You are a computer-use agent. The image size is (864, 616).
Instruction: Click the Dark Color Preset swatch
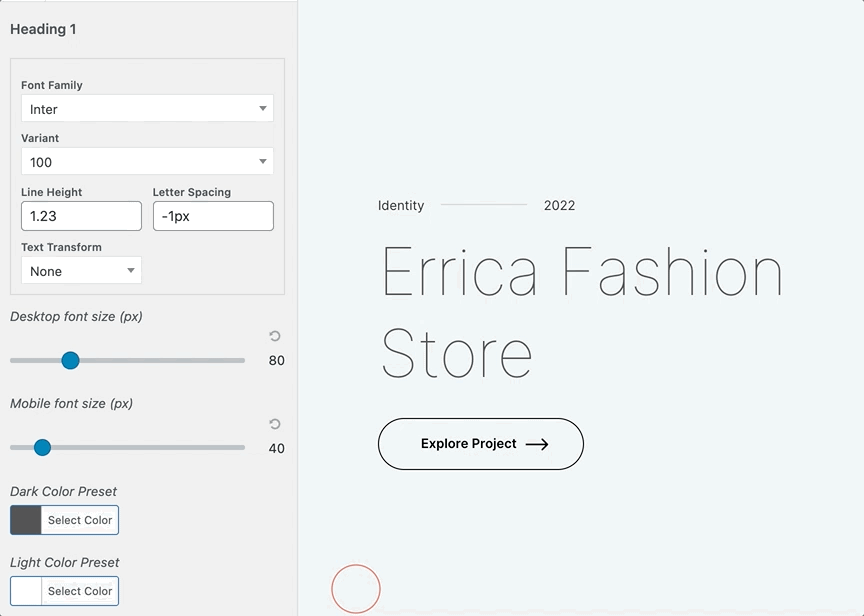point(26,520)
